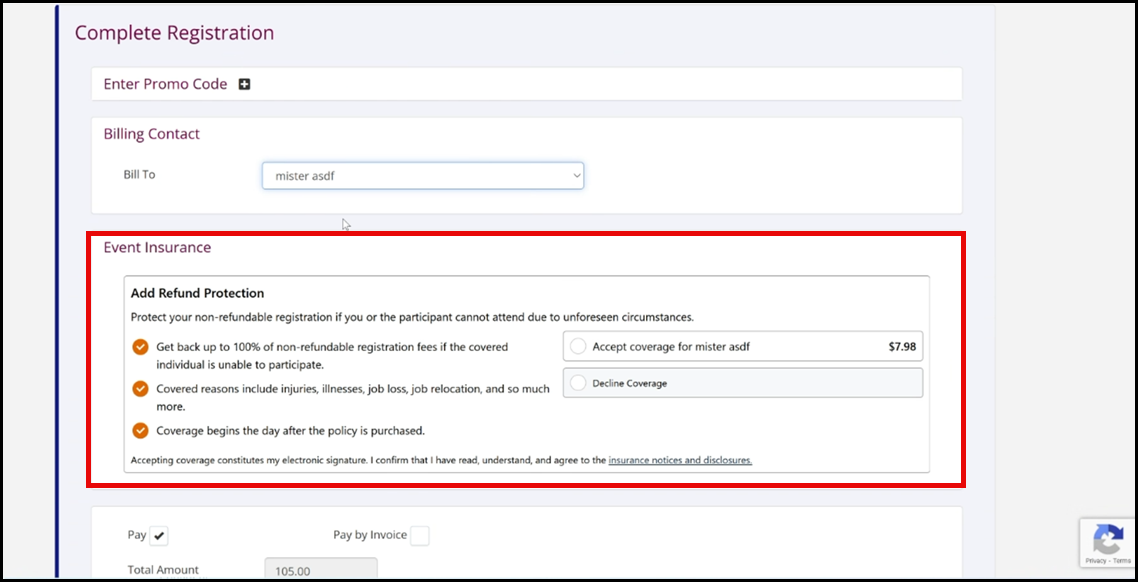
Task: Select Accept coverage for mister asdf radio
Action: click(x=578, y=347)
